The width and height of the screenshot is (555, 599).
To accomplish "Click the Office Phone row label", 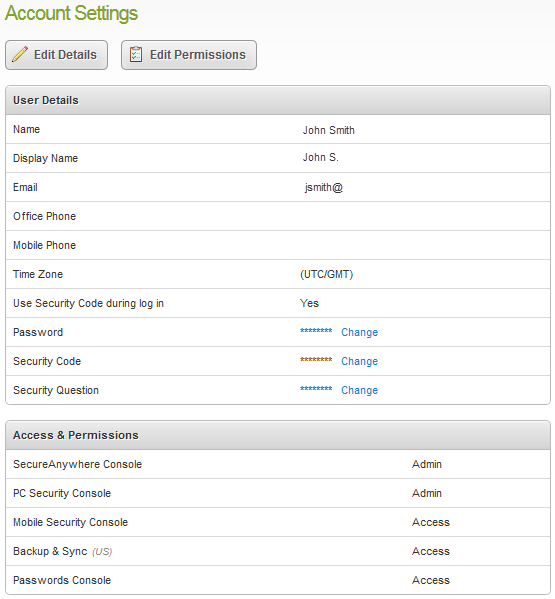I will [x=44, y=216].
